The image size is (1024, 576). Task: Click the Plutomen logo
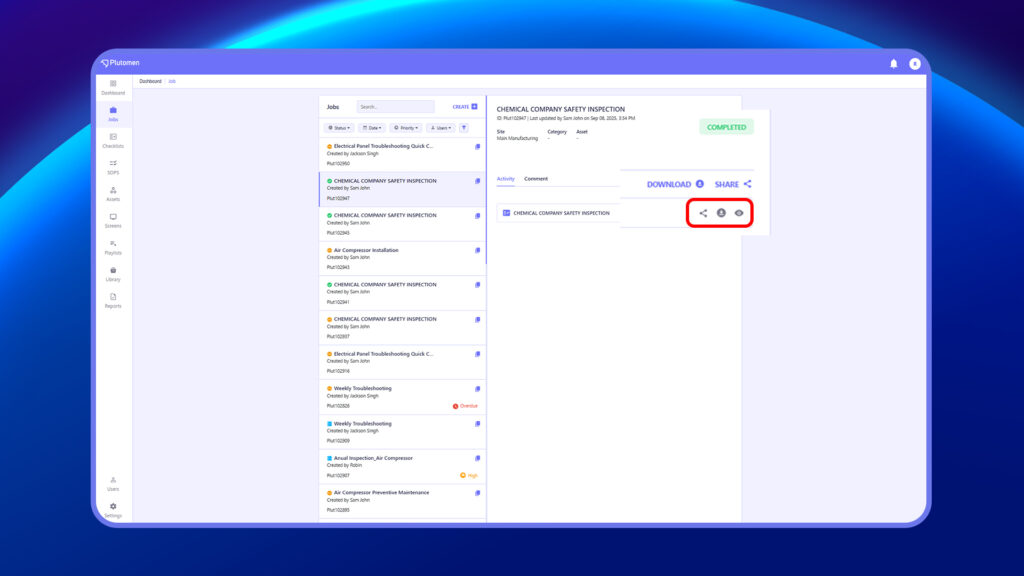(x=120, y=63)
